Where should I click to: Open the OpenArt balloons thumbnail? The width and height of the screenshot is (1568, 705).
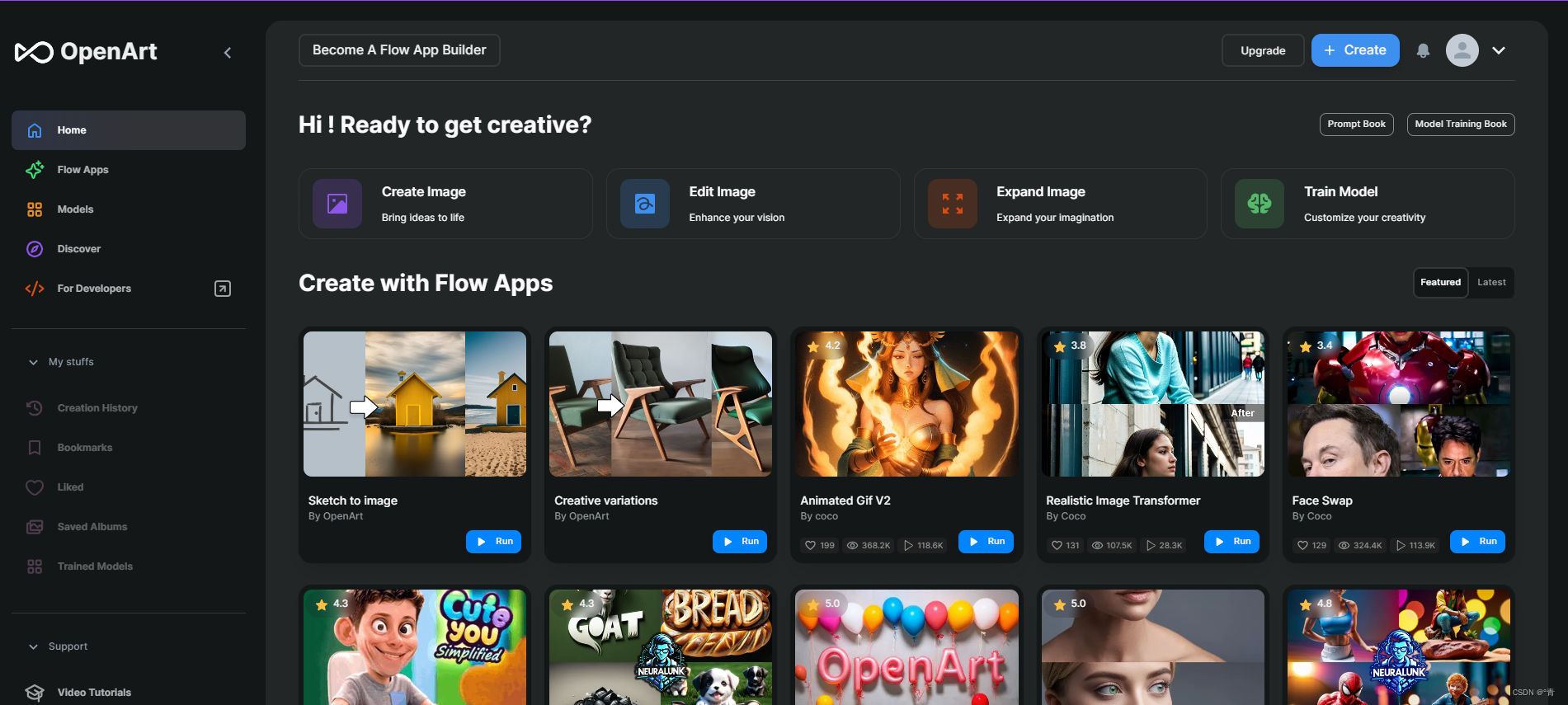point(906,647)
